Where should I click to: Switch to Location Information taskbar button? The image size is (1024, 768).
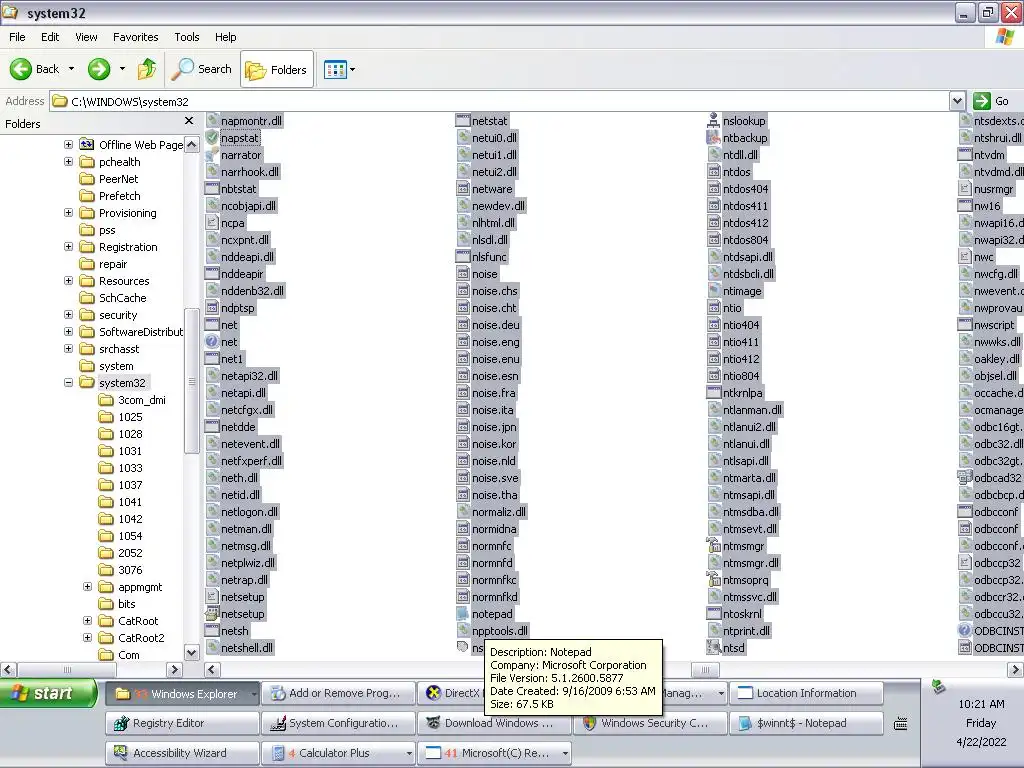point(806,694)
